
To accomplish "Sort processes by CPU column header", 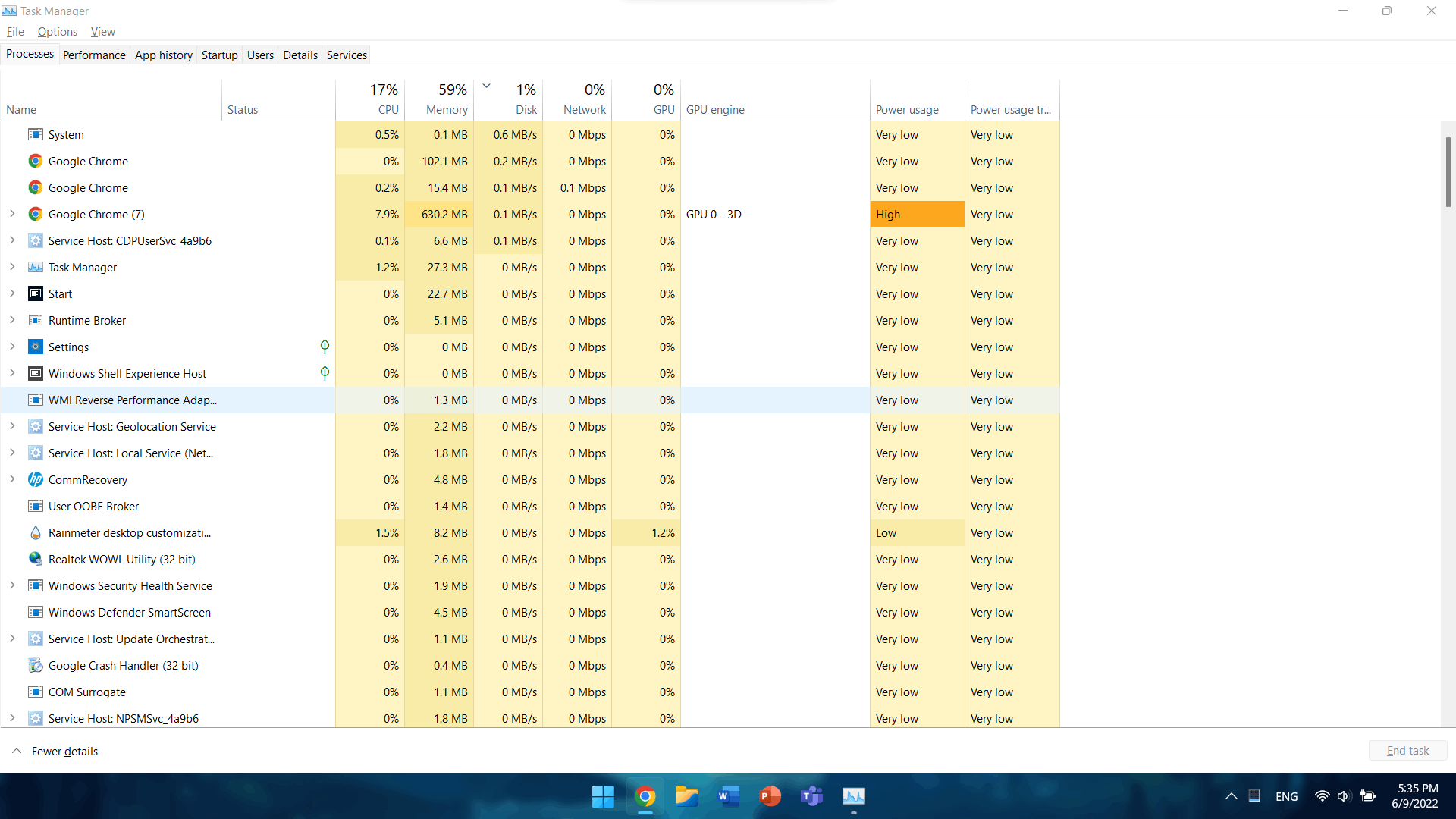I will (370, 99).
